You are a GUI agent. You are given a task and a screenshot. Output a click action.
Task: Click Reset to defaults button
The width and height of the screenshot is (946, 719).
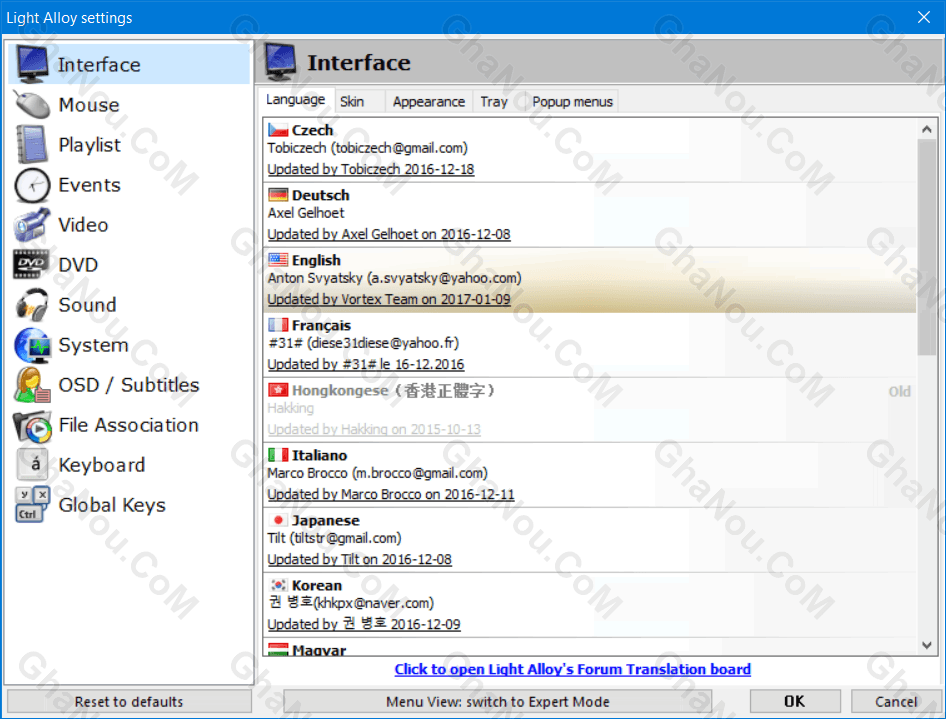129,702
